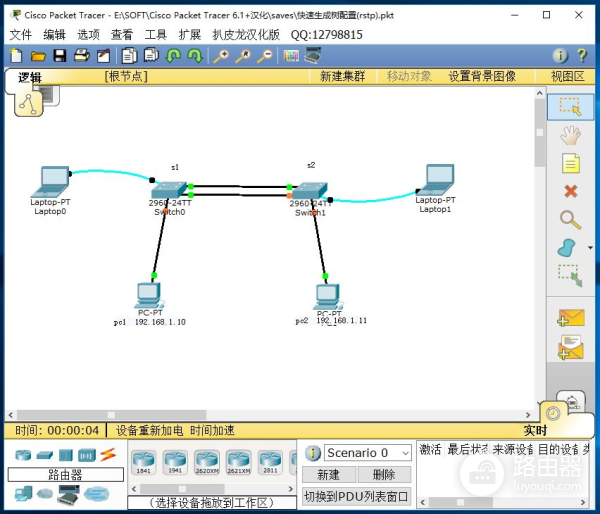The image size is (600, 514).
Task: Open the 文件 menu
Action: coord(20,34)
